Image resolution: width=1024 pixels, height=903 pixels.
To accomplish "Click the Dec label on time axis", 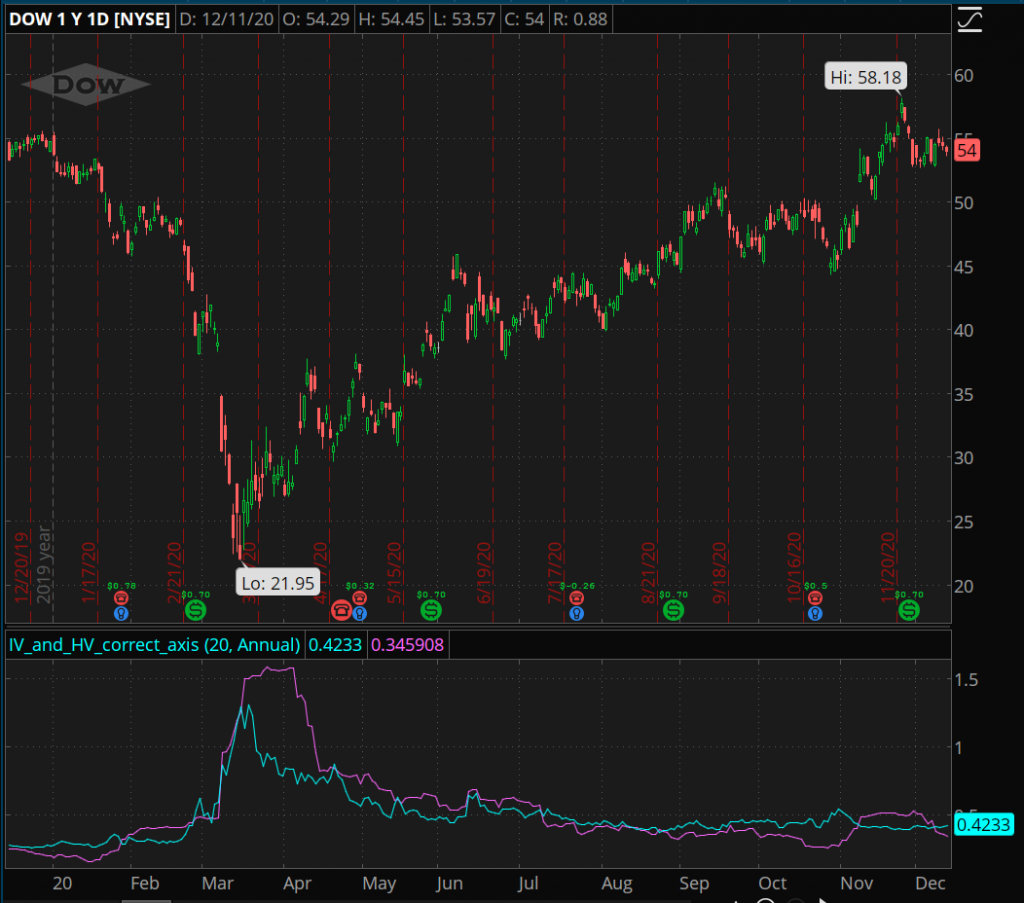I will pyautogui.click(x=931, y=883).
